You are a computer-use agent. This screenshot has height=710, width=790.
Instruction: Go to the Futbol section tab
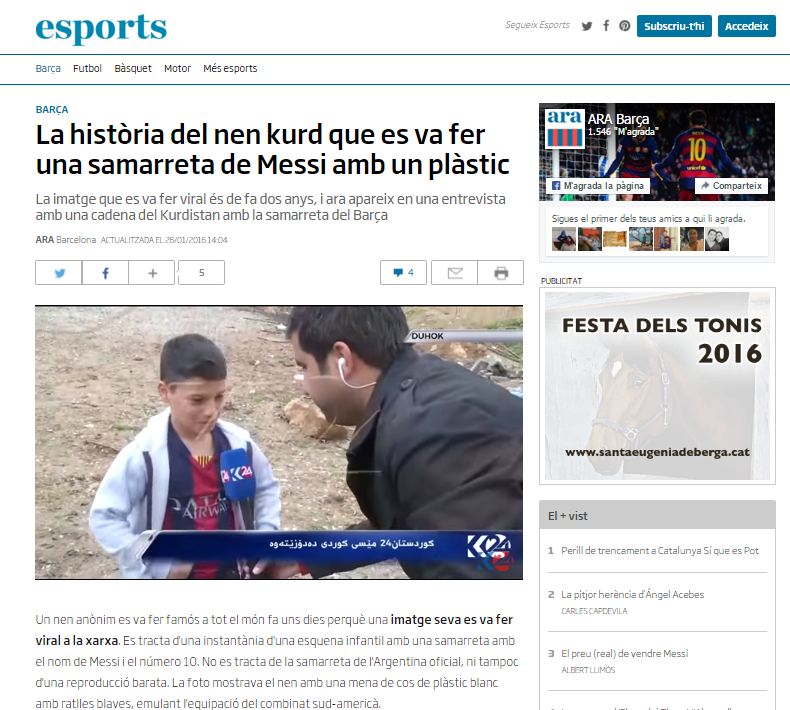[x=87, y=68]
